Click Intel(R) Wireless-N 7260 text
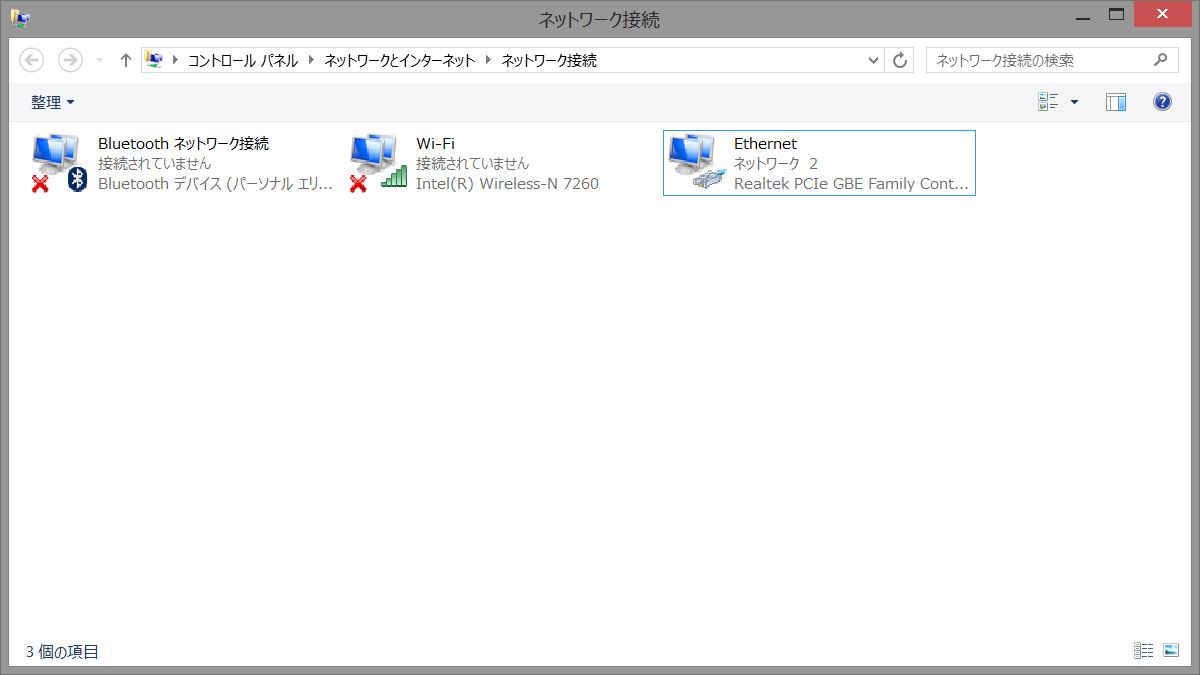Viewport: 1200px width, 675px height. click(507, 184)
